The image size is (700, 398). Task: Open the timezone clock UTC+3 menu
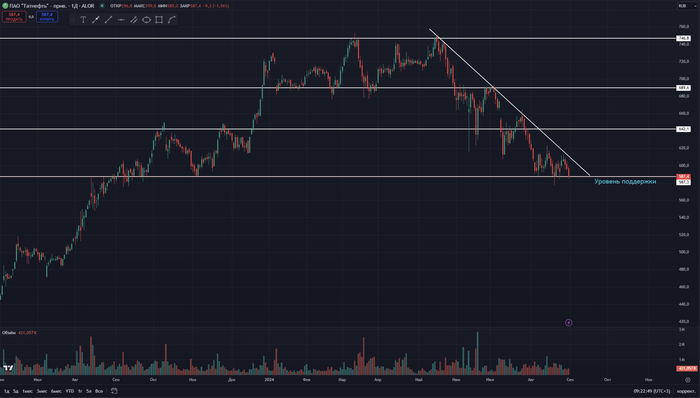(x=651, y=391)
